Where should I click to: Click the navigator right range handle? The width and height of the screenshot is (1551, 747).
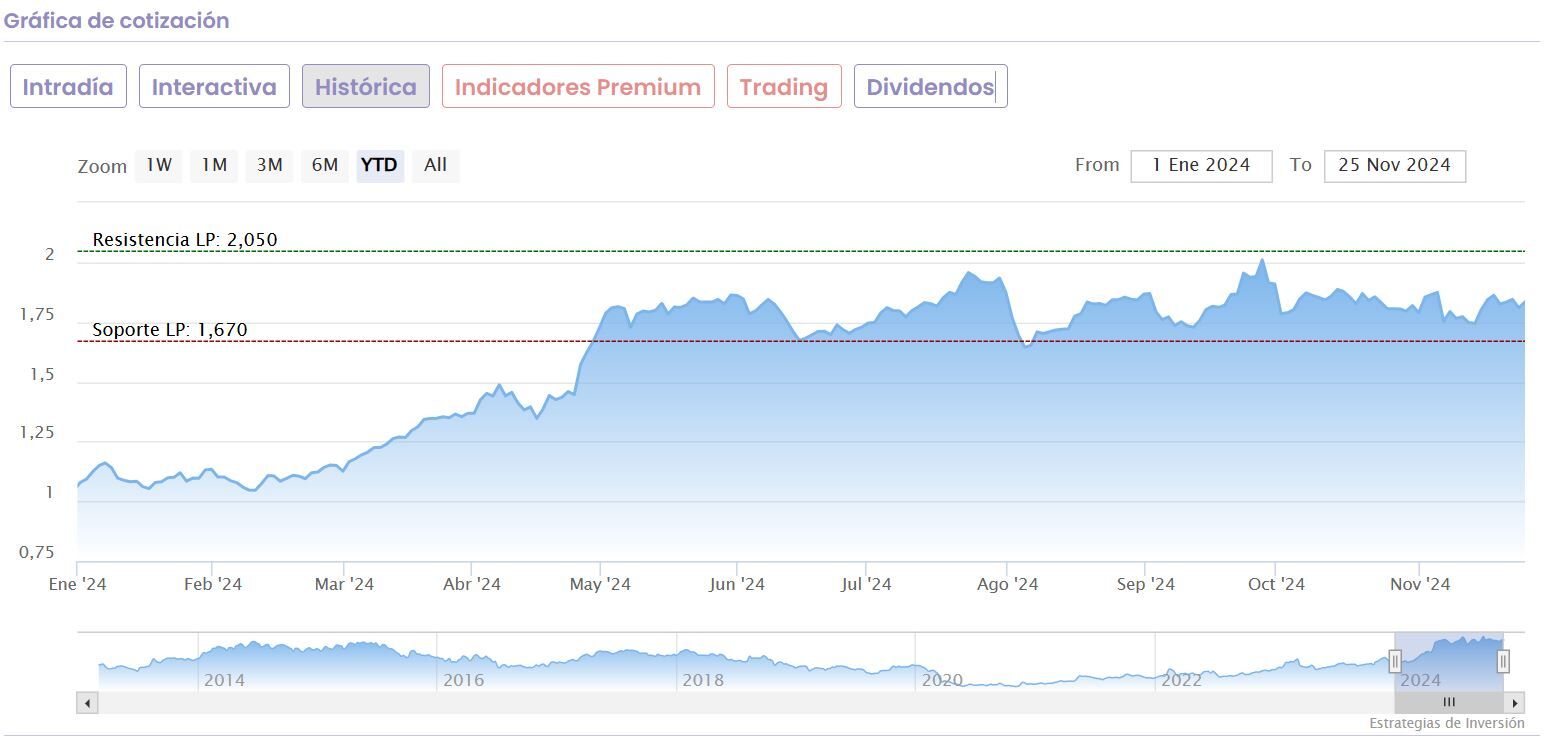pos(1503,661)
